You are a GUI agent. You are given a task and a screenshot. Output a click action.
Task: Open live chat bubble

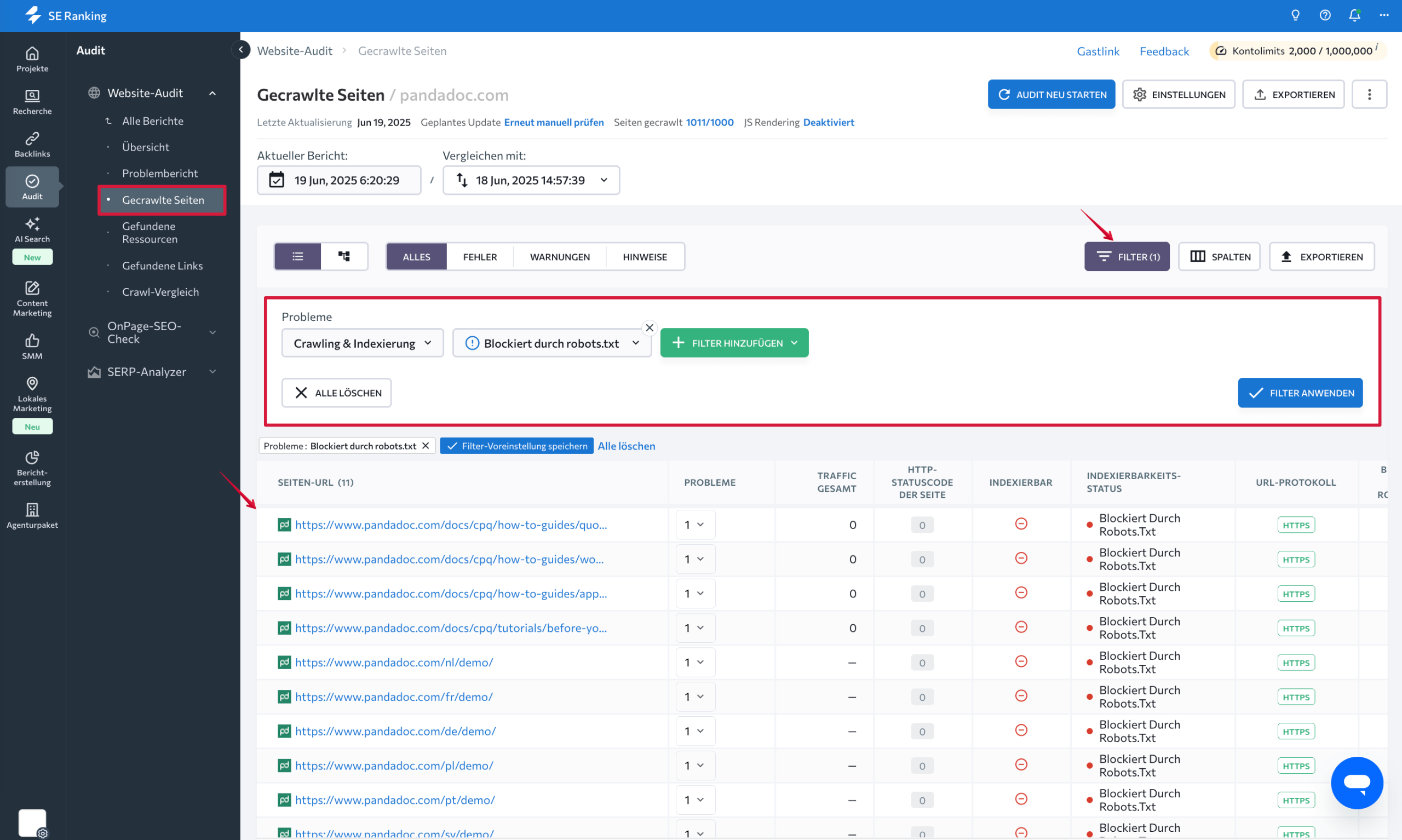coord(1357,783)
